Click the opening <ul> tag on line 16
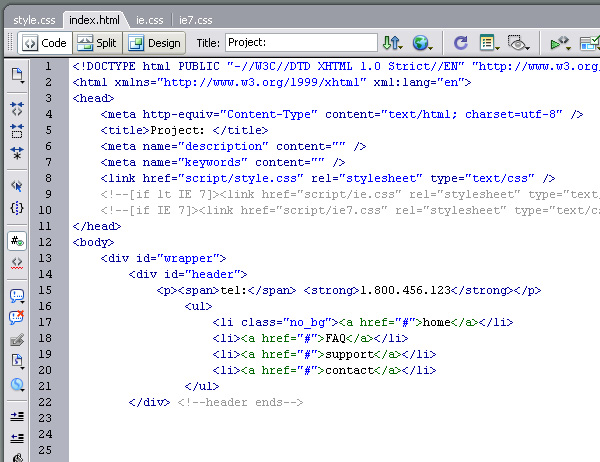600x462 pixels. [x=198, y=307]
